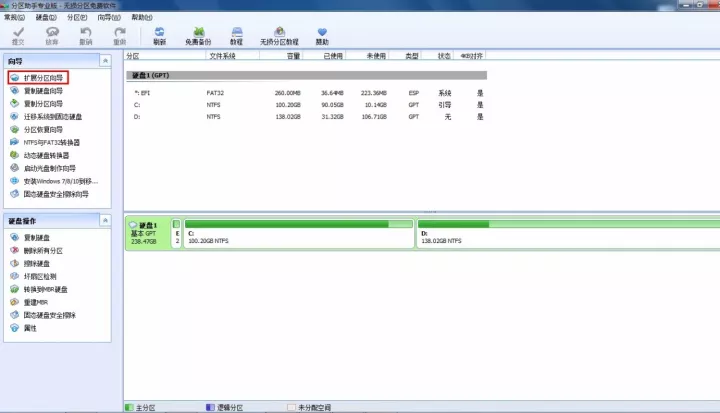This screenshot has width=720, height=413.
Task: Click the 撤销 (Undo) toolbar icon
Action: pos(85,36)
